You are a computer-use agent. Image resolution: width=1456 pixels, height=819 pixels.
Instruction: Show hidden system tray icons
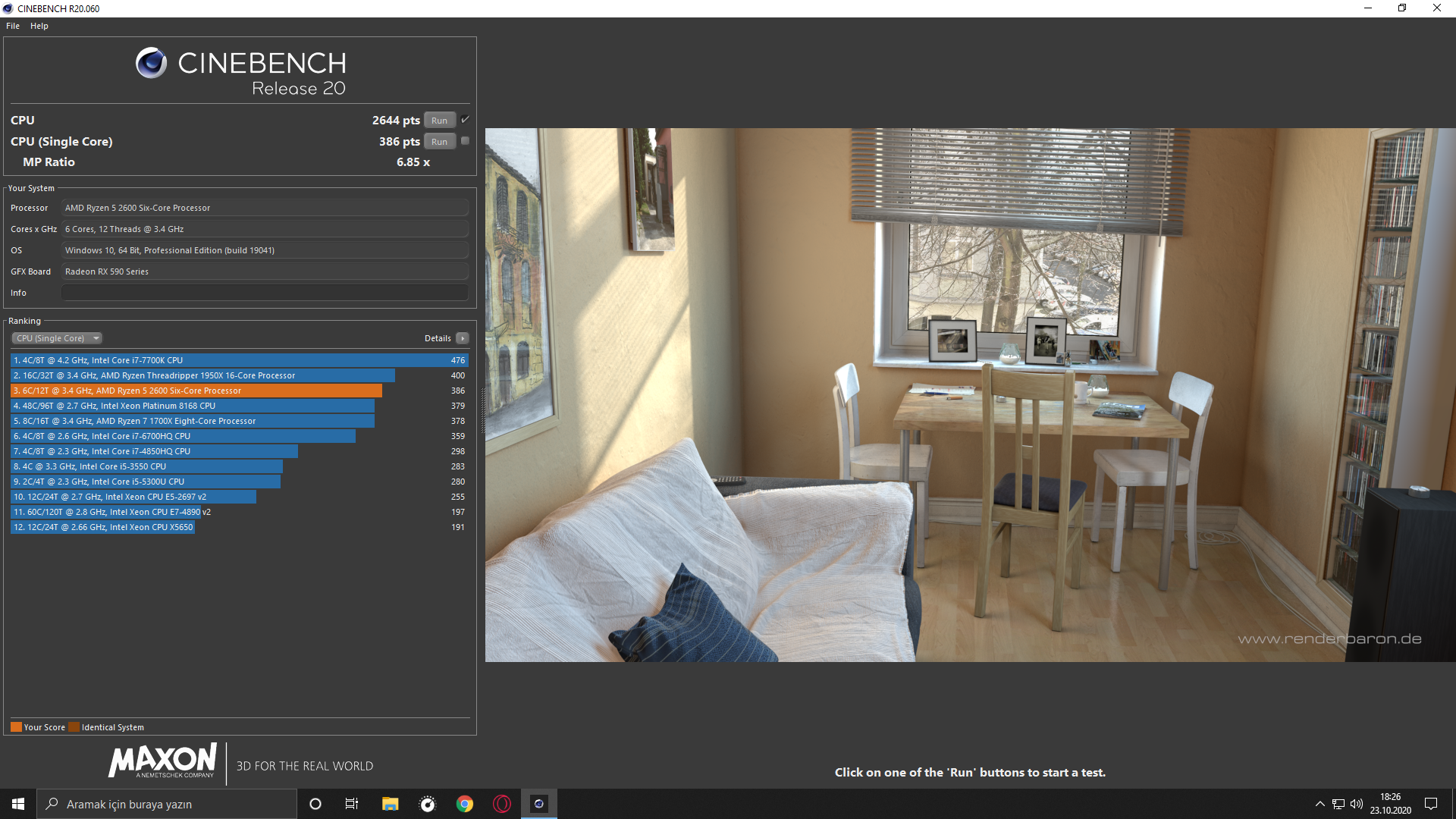(1319, 804)
